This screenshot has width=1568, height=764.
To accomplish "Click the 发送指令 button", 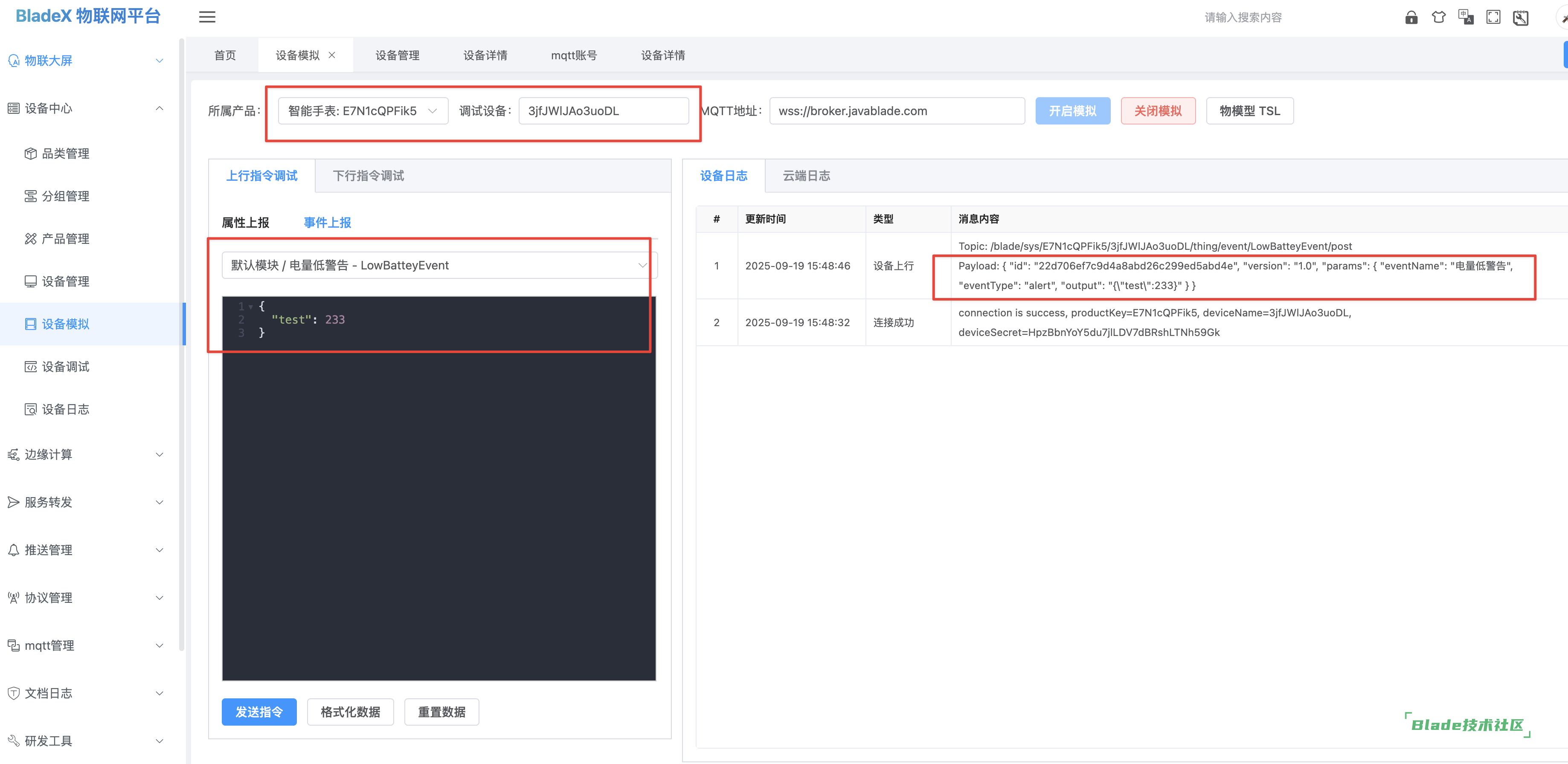I will [x=259, y=712].
